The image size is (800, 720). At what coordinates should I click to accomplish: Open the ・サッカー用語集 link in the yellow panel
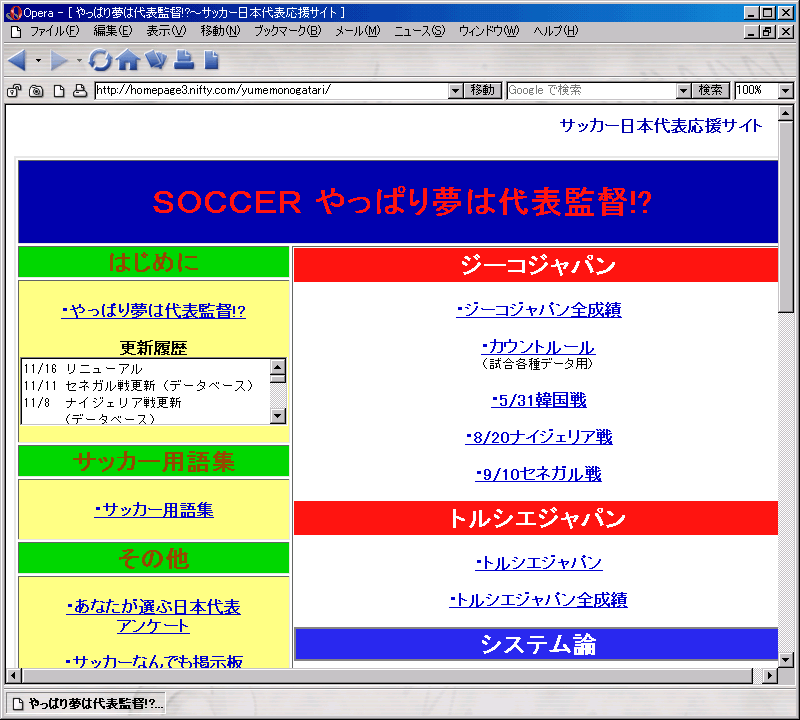[154, 510]
